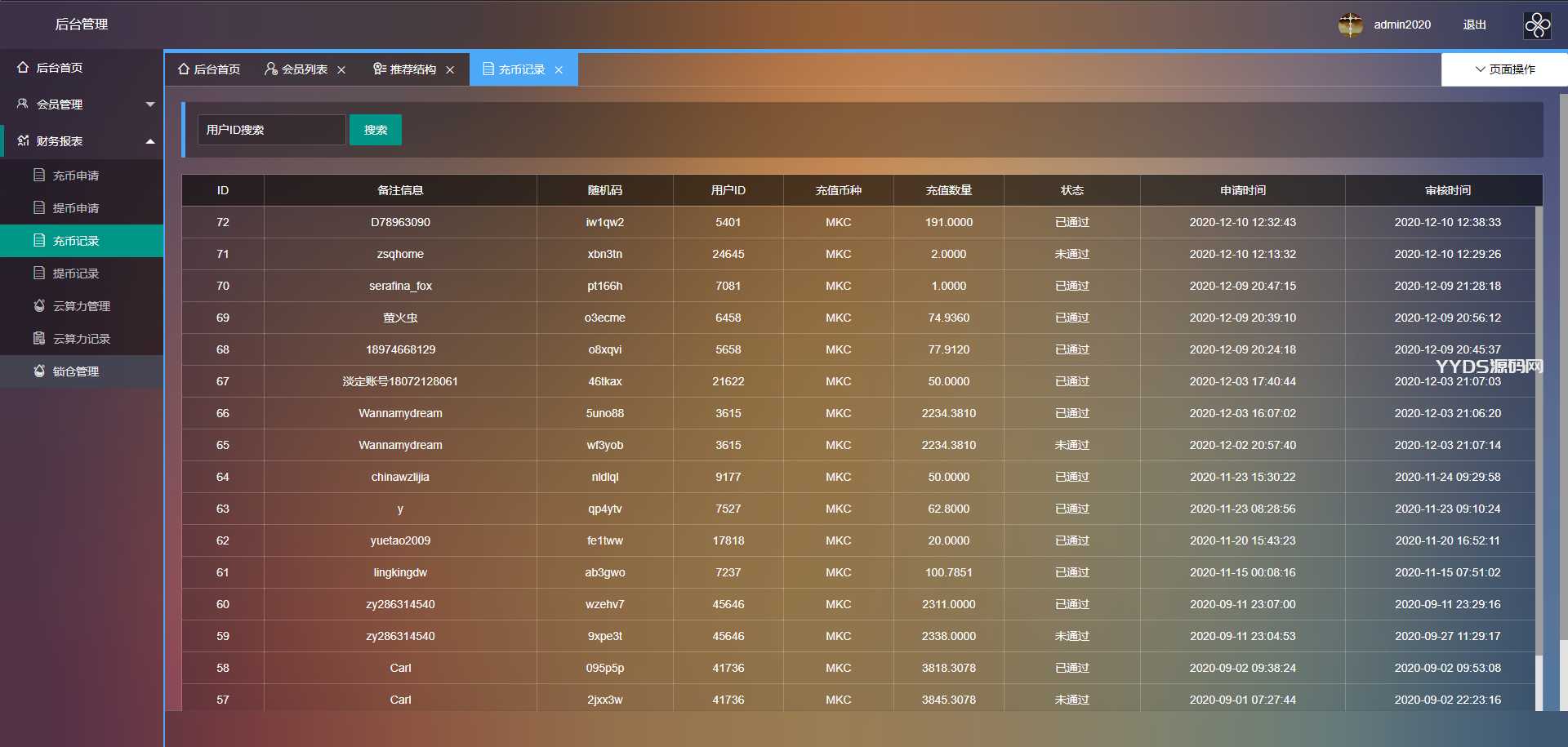The height and width of the screenshot is (747, 1568).
Task: Click the 财务报表 chart icon in sidebar
Action: point(23,141)
